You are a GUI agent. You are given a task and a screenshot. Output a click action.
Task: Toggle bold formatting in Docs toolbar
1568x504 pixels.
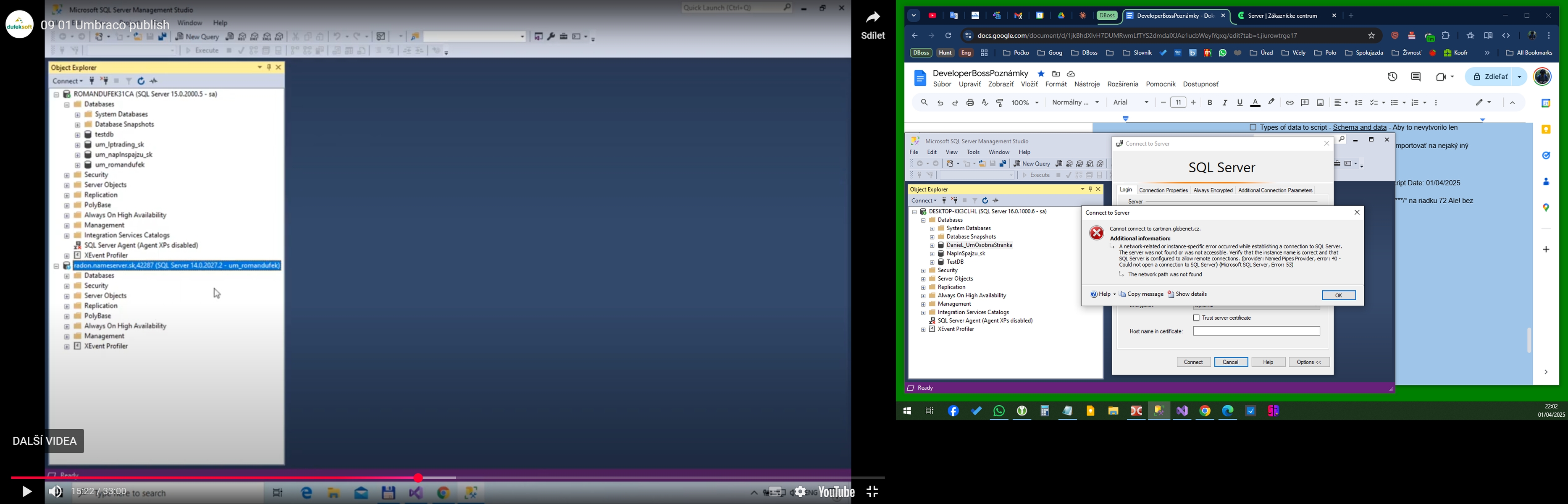tap(1209, 103)
